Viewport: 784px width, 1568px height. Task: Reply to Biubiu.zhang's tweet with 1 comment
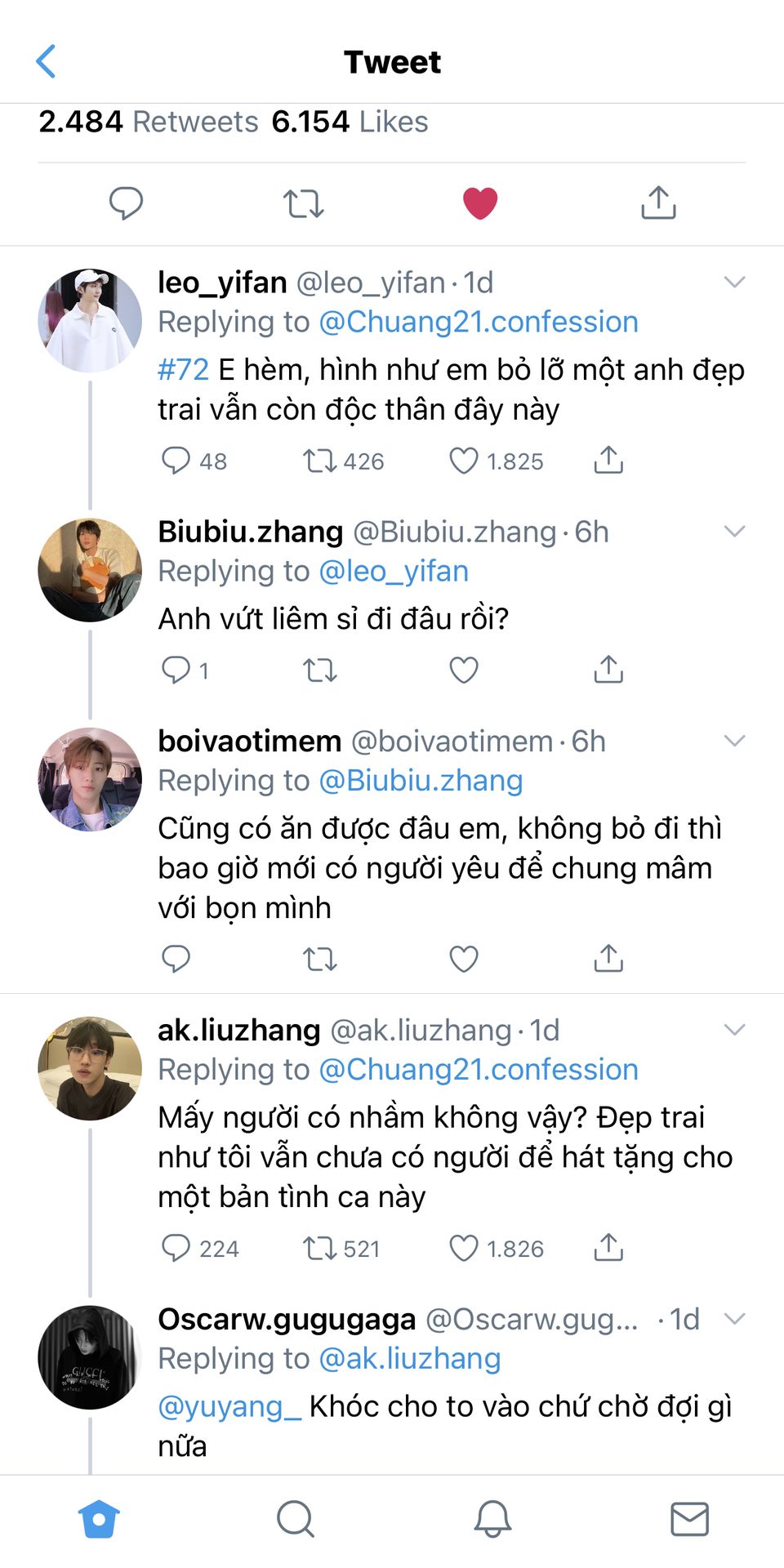coord(176,670)
